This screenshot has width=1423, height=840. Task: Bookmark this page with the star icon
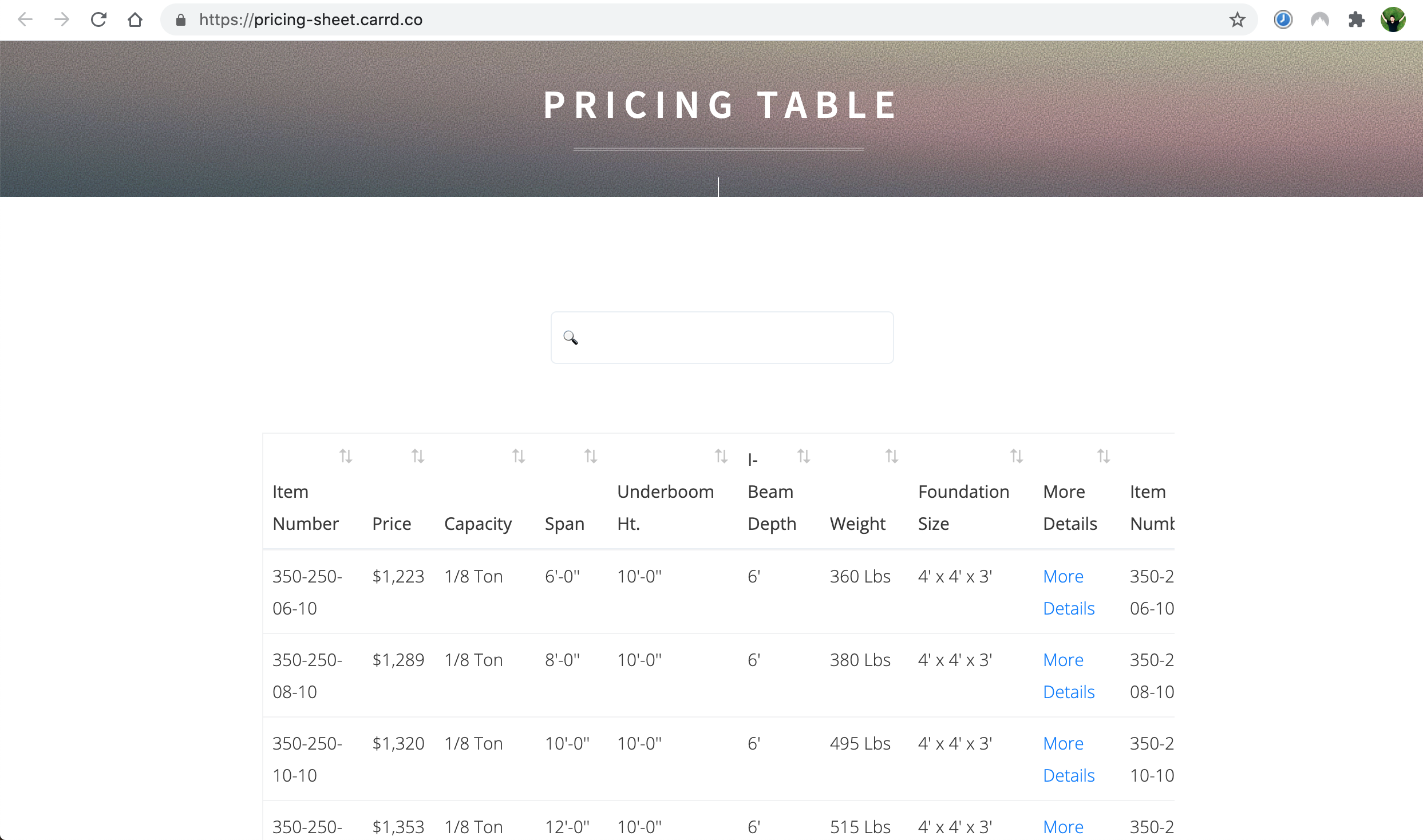point(1237,20)
